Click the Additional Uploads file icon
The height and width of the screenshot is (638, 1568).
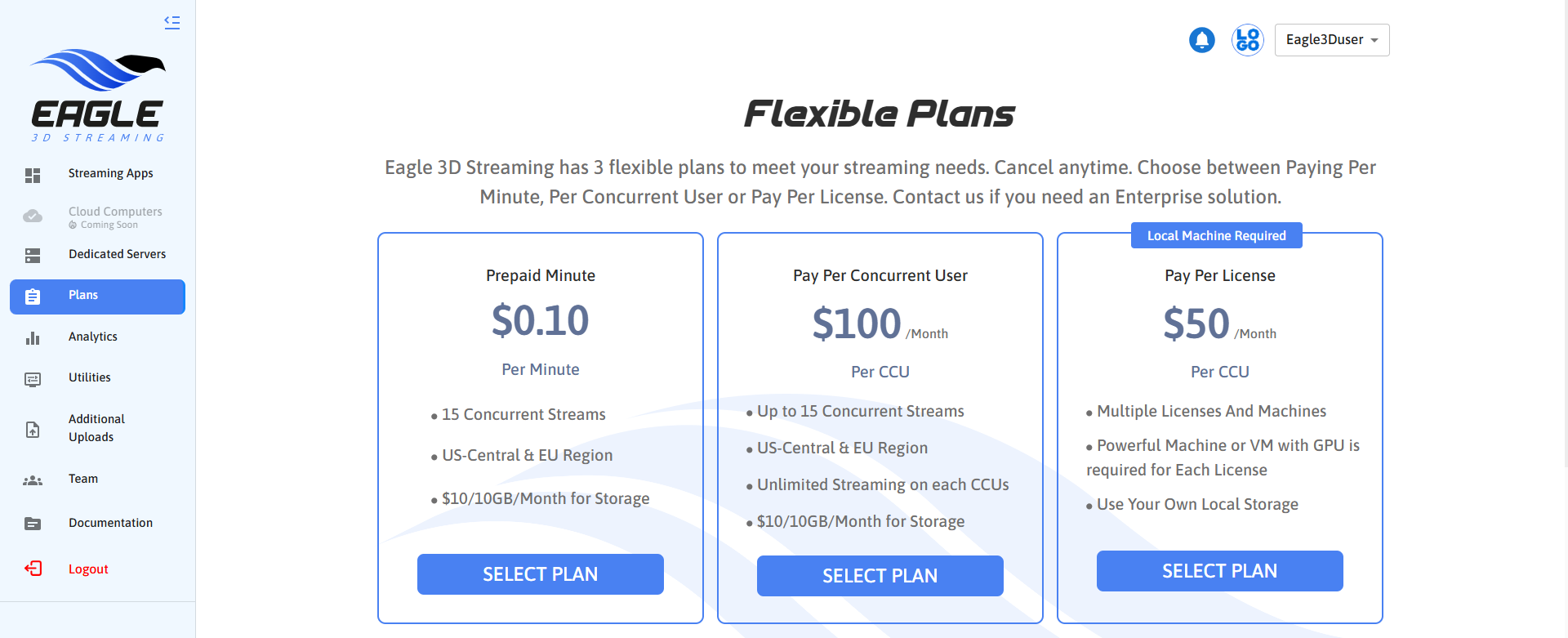tap(33, 429)
